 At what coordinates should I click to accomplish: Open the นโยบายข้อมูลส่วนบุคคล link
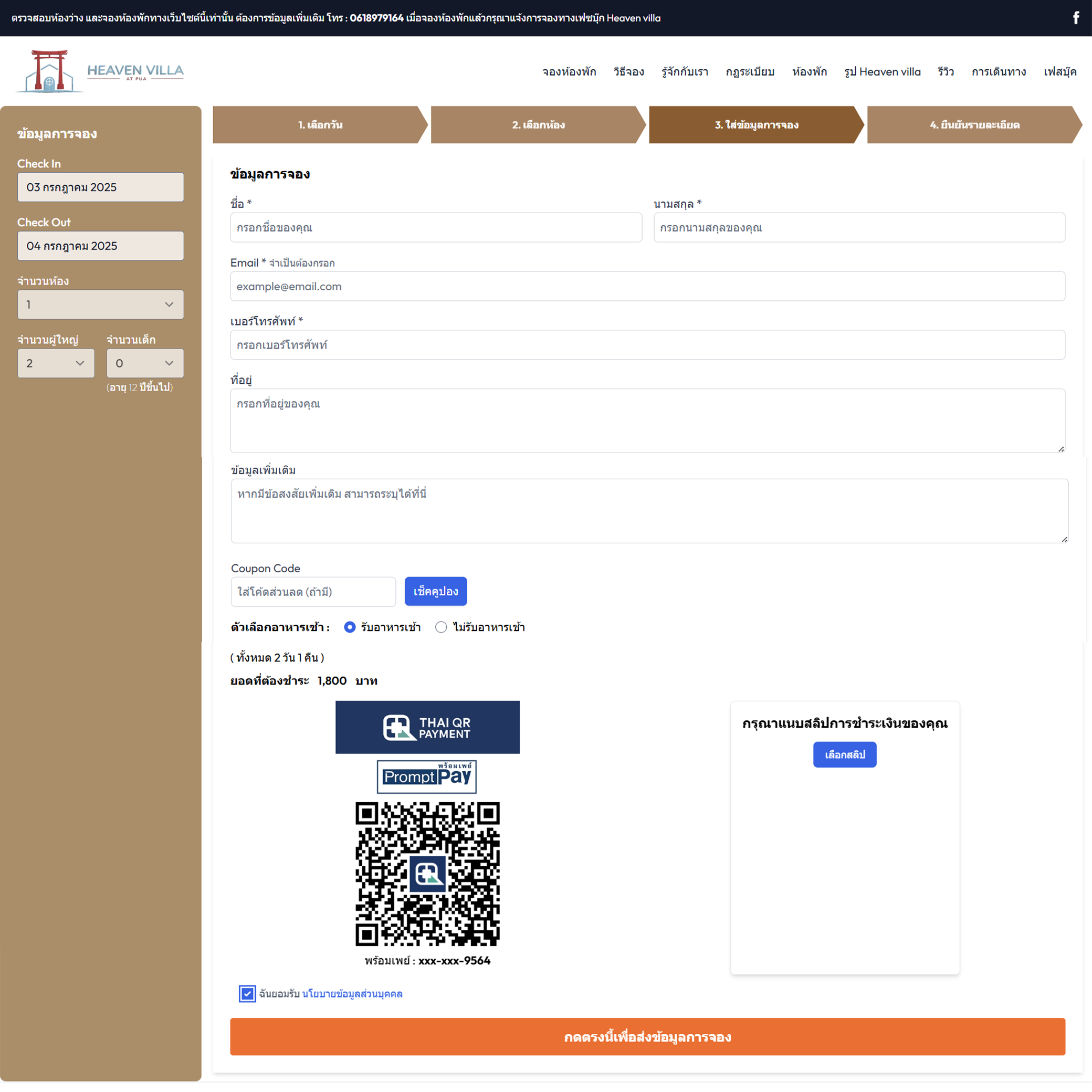pyautogui.click(x=352, y=994)
